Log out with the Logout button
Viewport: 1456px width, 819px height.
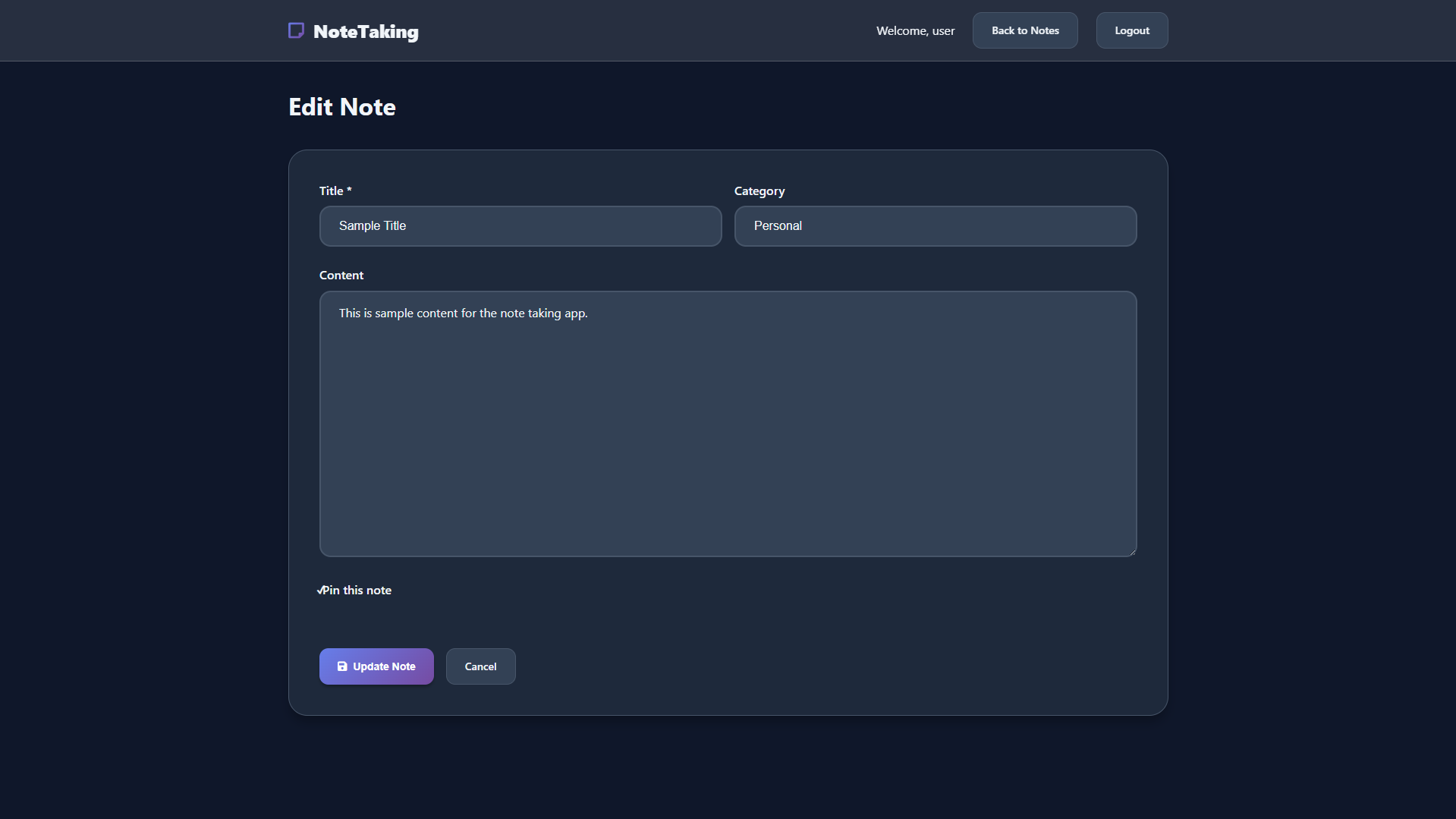point(1131,30)
